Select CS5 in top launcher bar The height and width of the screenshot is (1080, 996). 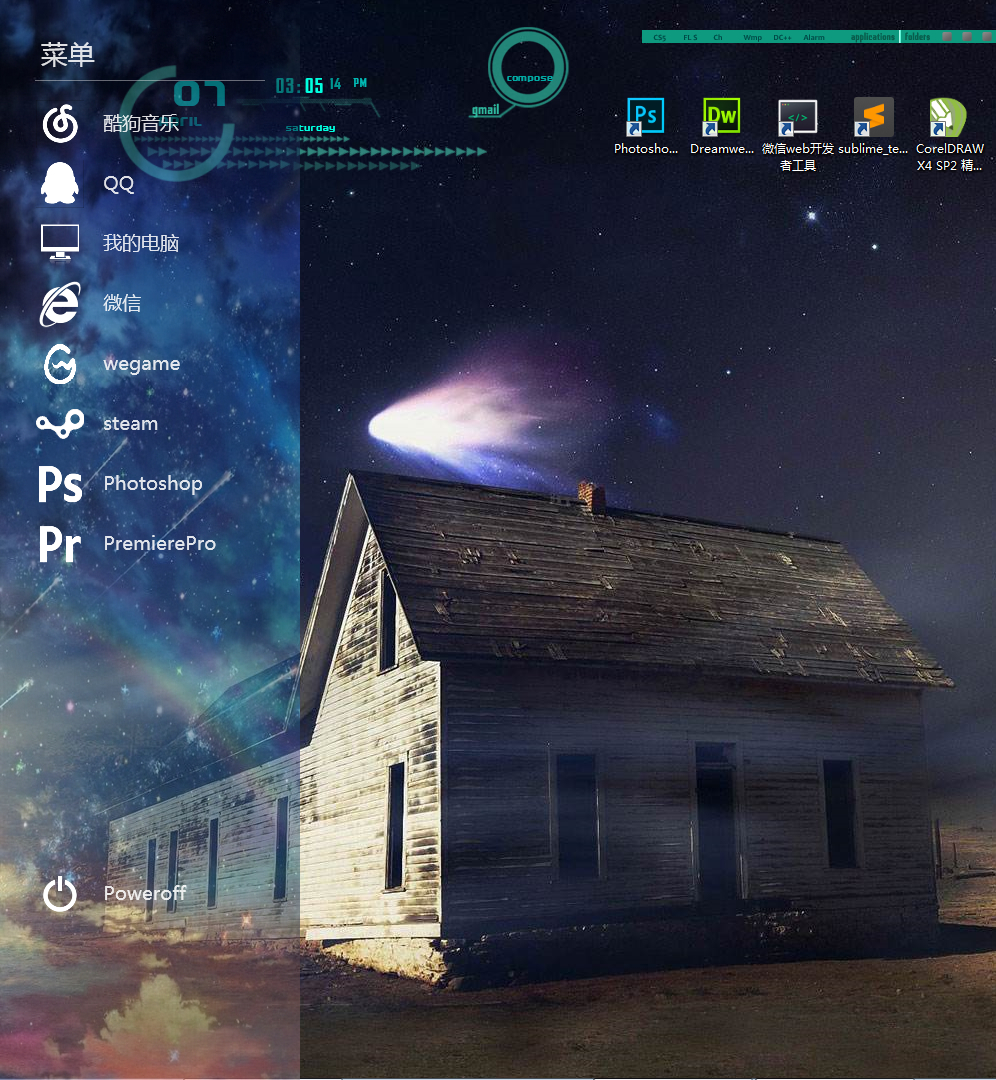point(660,38)
